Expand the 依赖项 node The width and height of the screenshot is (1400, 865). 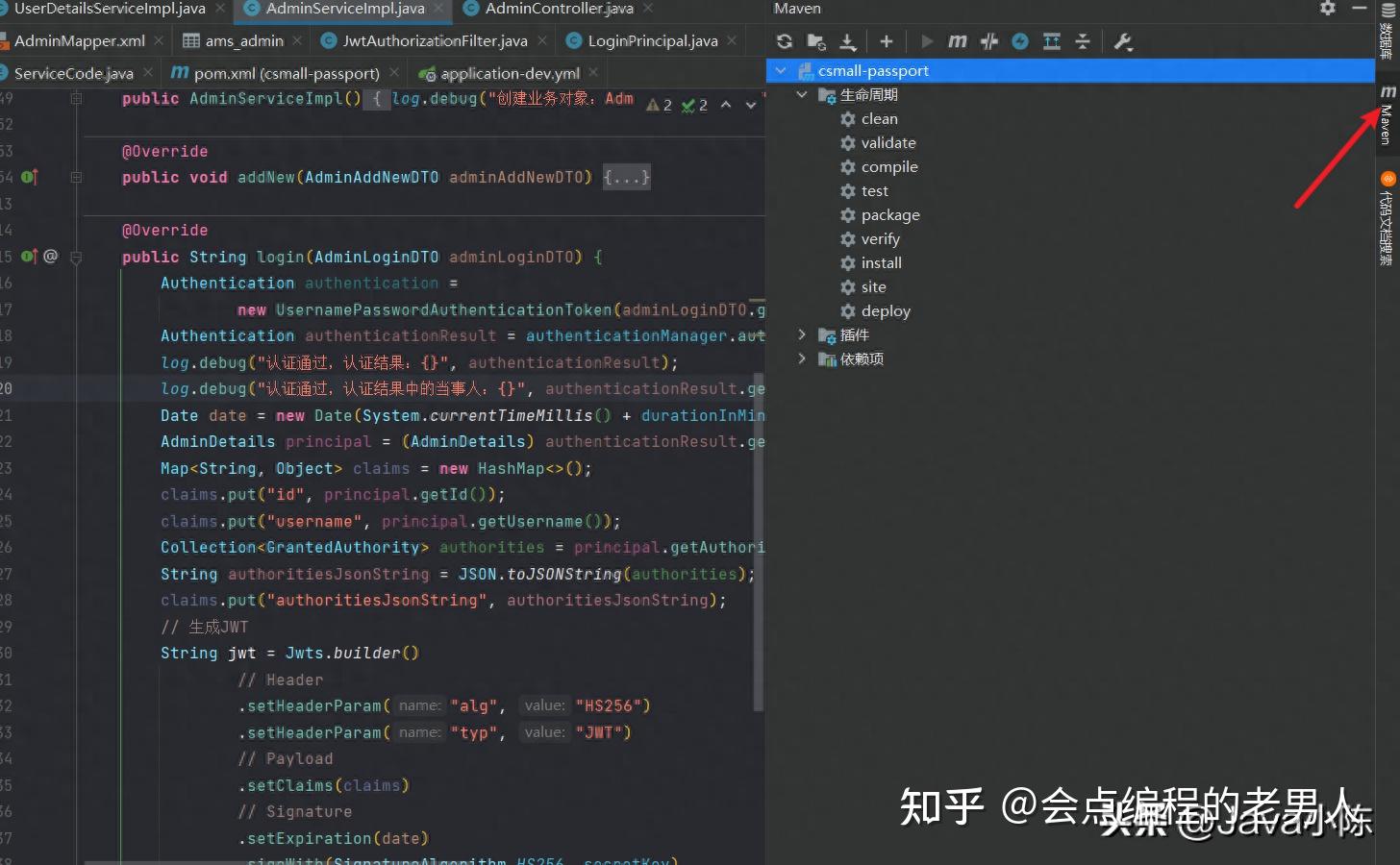point(803,358)
